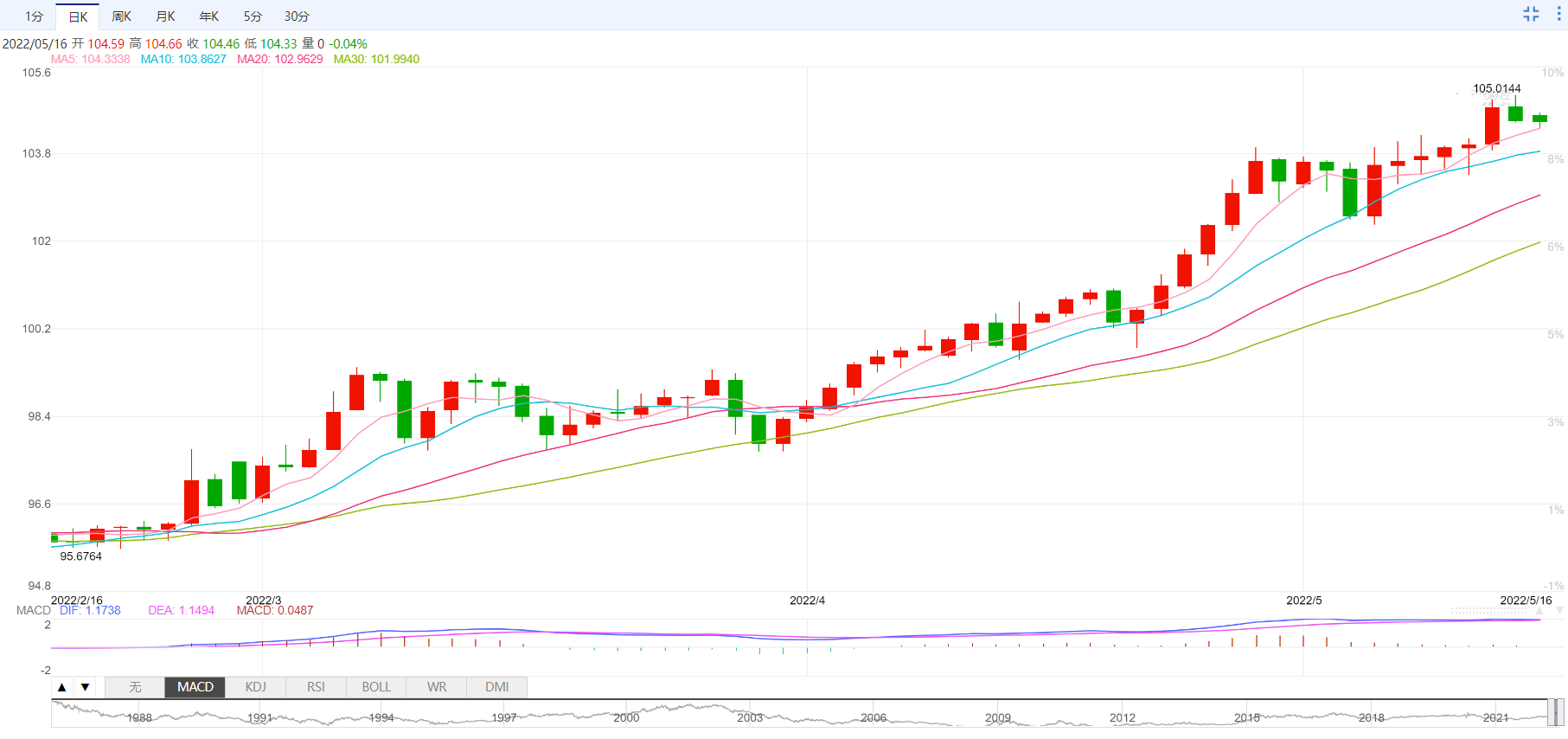Open the 月K monthly chart tab

coord(165,16)
